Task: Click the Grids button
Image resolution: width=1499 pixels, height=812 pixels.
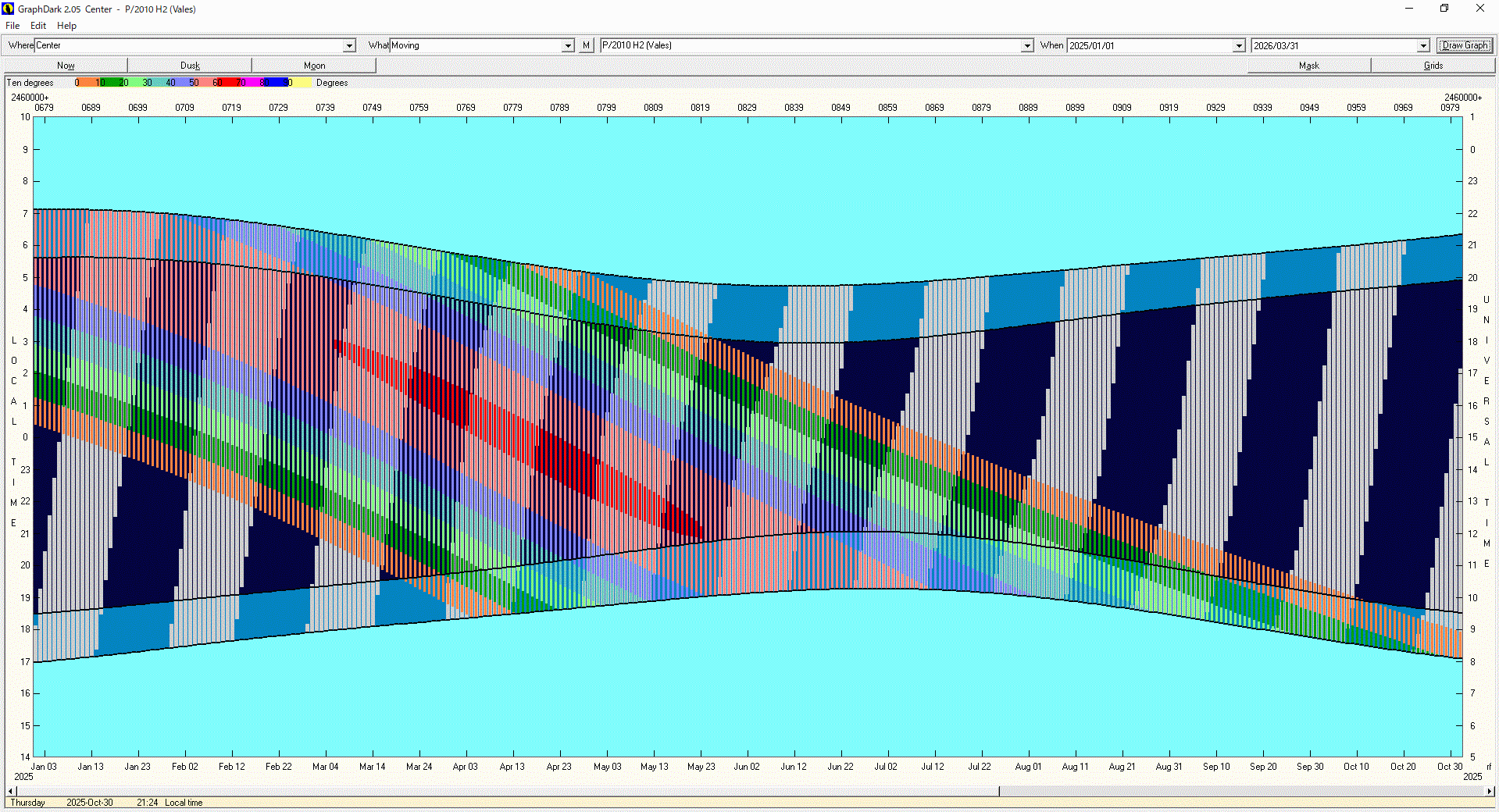Action: pos(1433,66)
